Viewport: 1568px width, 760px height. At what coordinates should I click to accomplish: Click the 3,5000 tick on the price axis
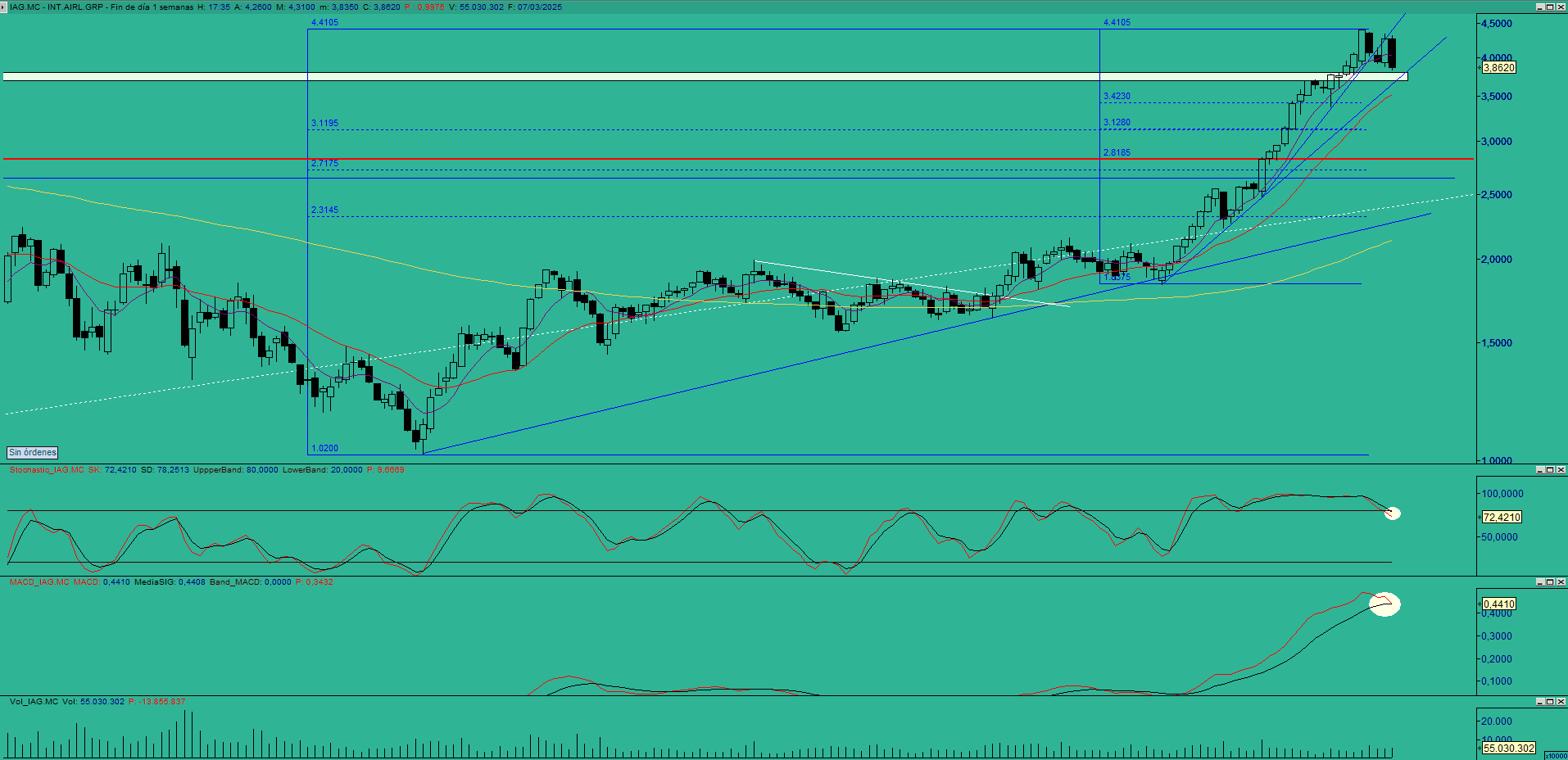1497,97
